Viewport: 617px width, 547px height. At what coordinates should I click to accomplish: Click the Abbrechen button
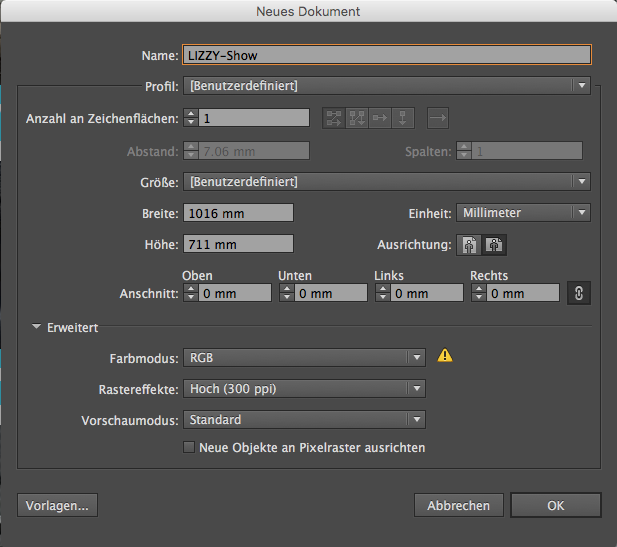[458, 506]
